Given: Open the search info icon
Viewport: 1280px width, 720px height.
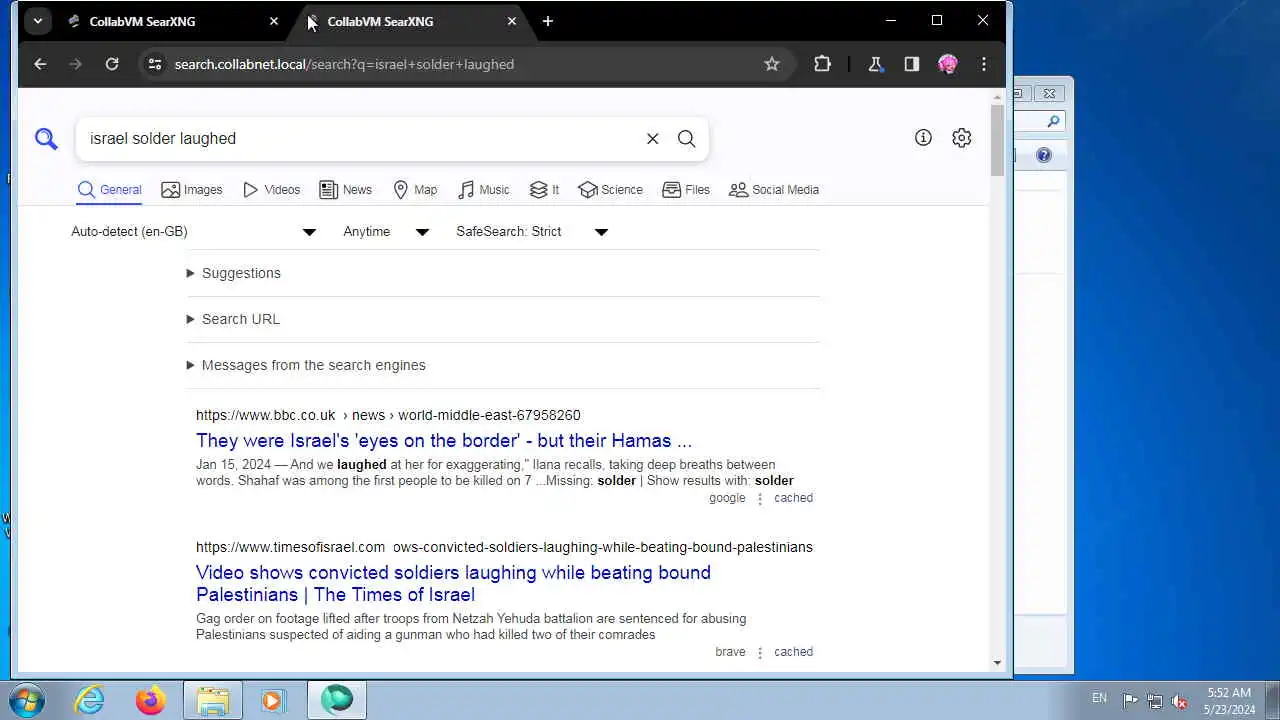Looking at the screenshot, I should (923, 138).
